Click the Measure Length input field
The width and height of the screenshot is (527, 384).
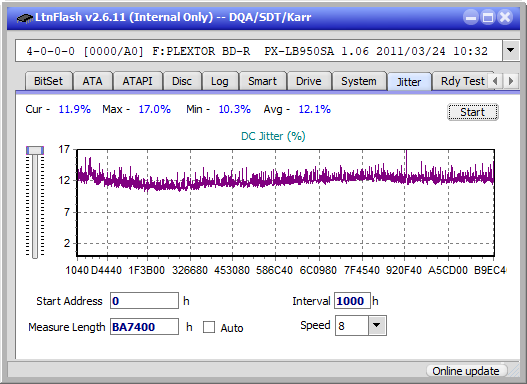[x=144, y=327]
